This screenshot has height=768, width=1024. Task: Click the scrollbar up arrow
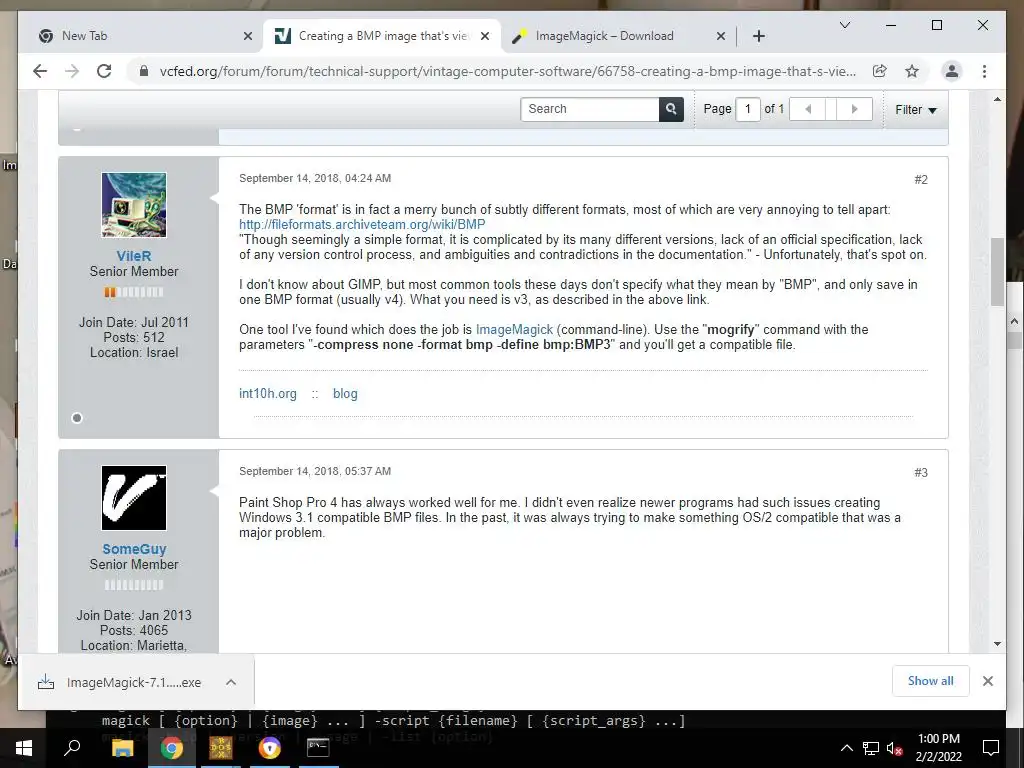[x=997, y=99]
